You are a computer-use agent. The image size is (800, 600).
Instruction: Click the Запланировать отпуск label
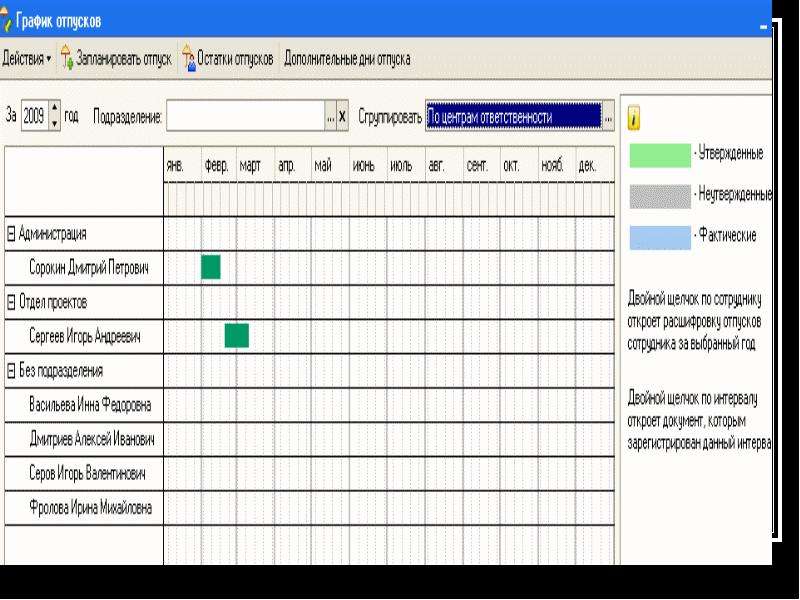[x=123, y=59]
